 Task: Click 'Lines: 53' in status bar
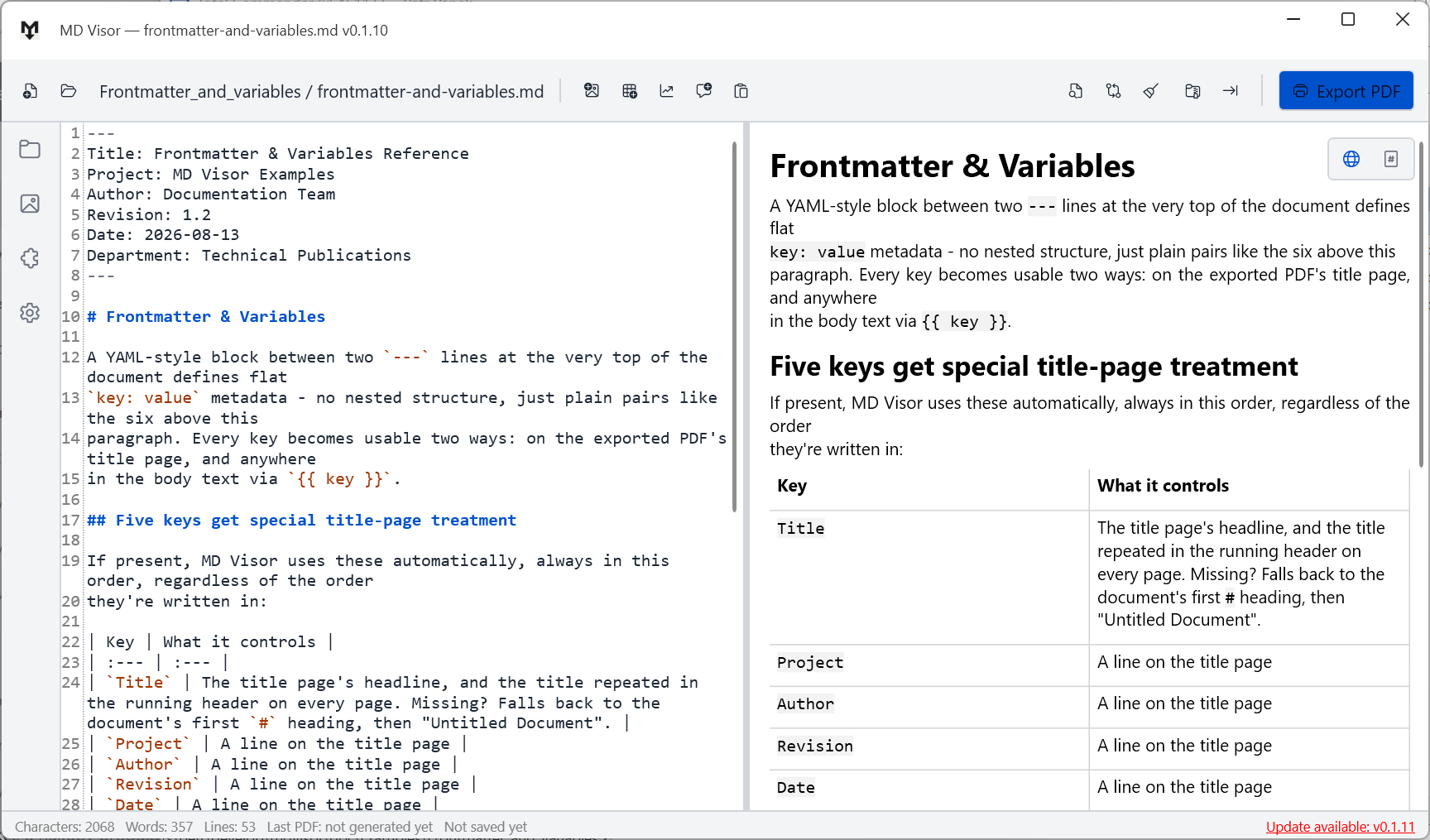[230, 827]
